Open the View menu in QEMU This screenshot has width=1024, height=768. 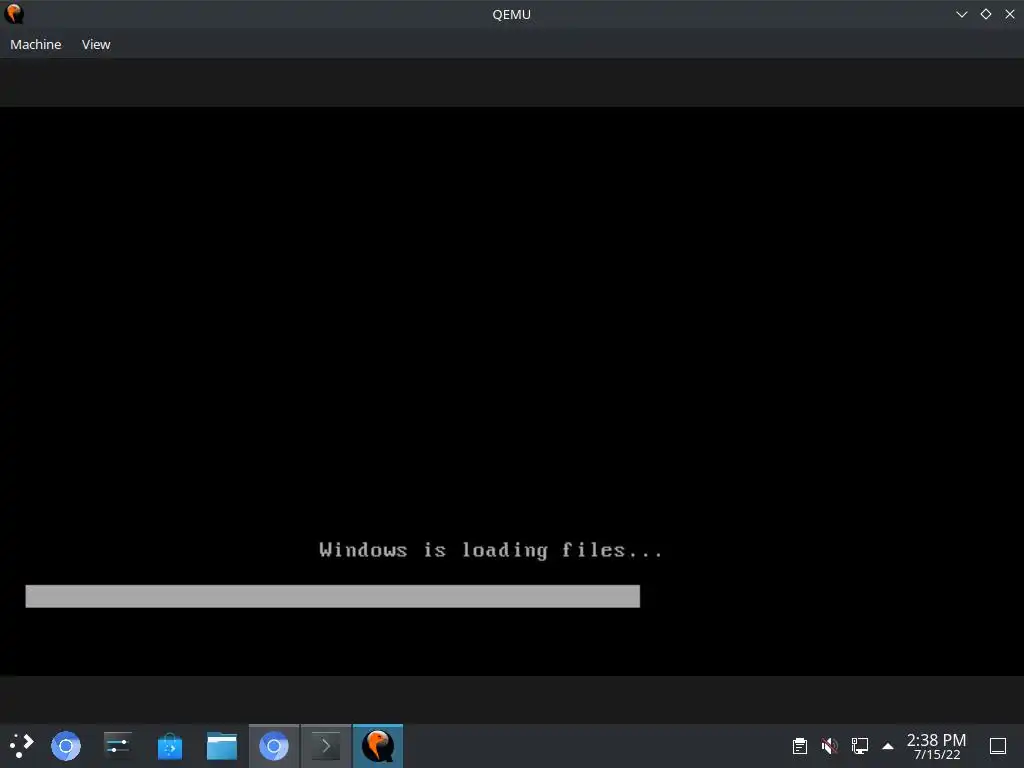(x=96, y=44)
